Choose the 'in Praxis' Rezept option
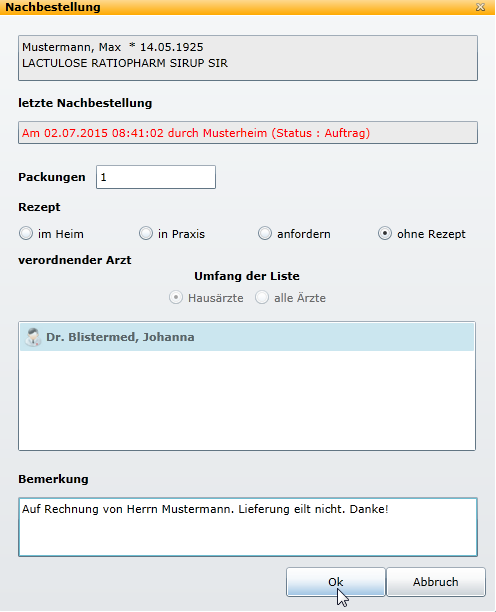Image resolution: width=496 pixels, height=612 pixels. [x=146, y=233]
